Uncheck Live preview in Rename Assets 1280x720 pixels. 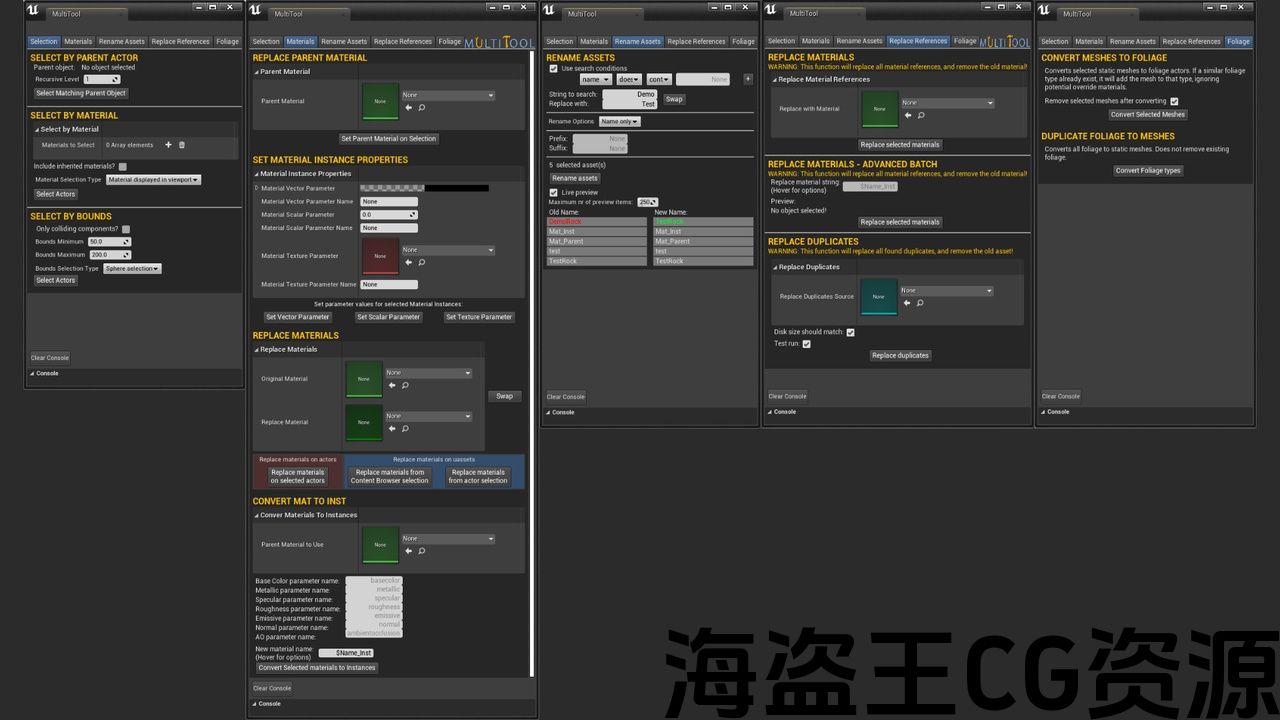coord(554,192)
